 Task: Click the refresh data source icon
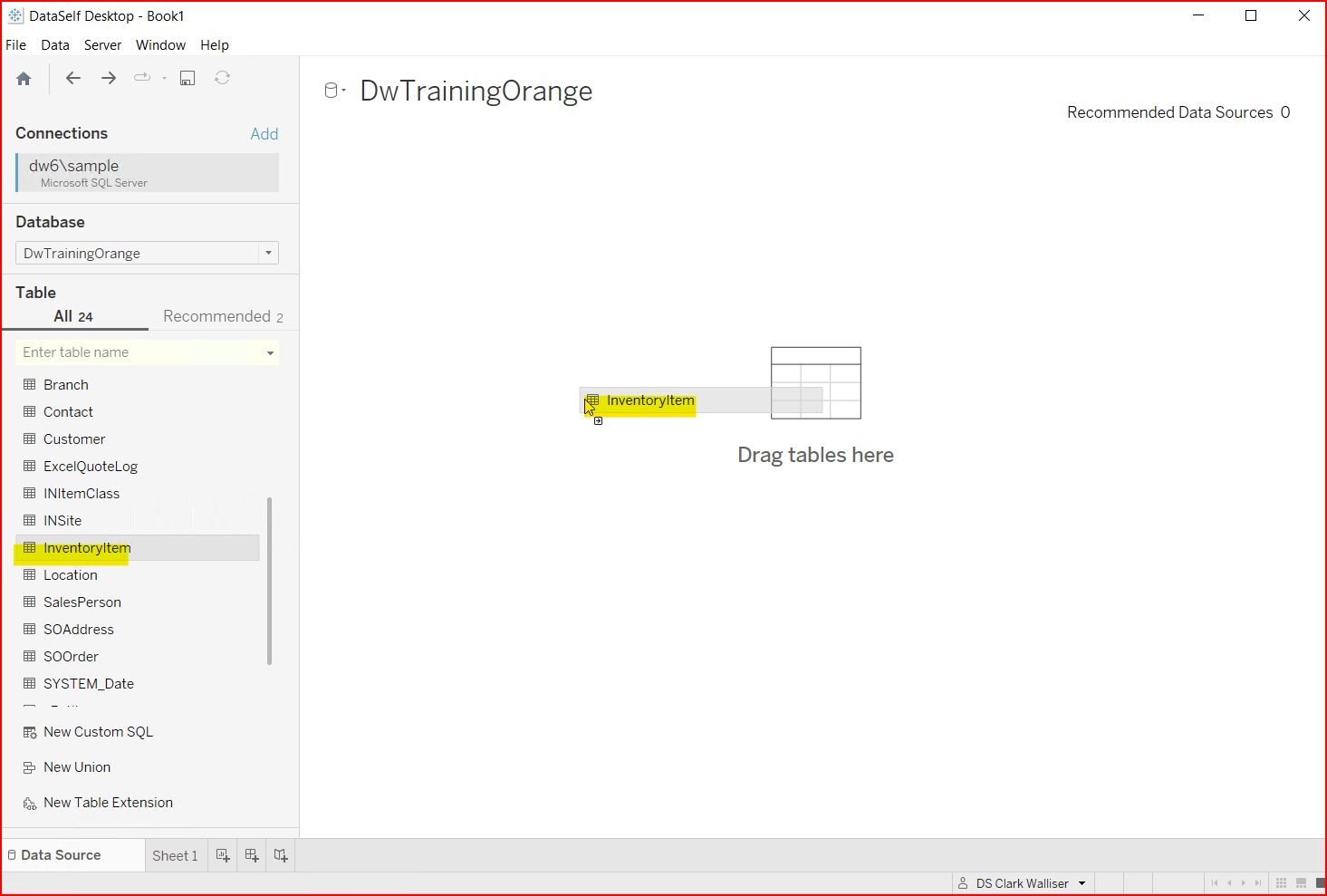click(222, 79)
